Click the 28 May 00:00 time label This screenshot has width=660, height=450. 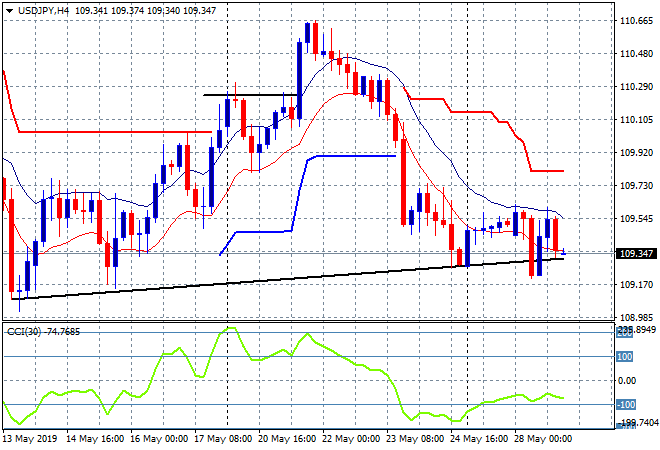coord(543,439)
